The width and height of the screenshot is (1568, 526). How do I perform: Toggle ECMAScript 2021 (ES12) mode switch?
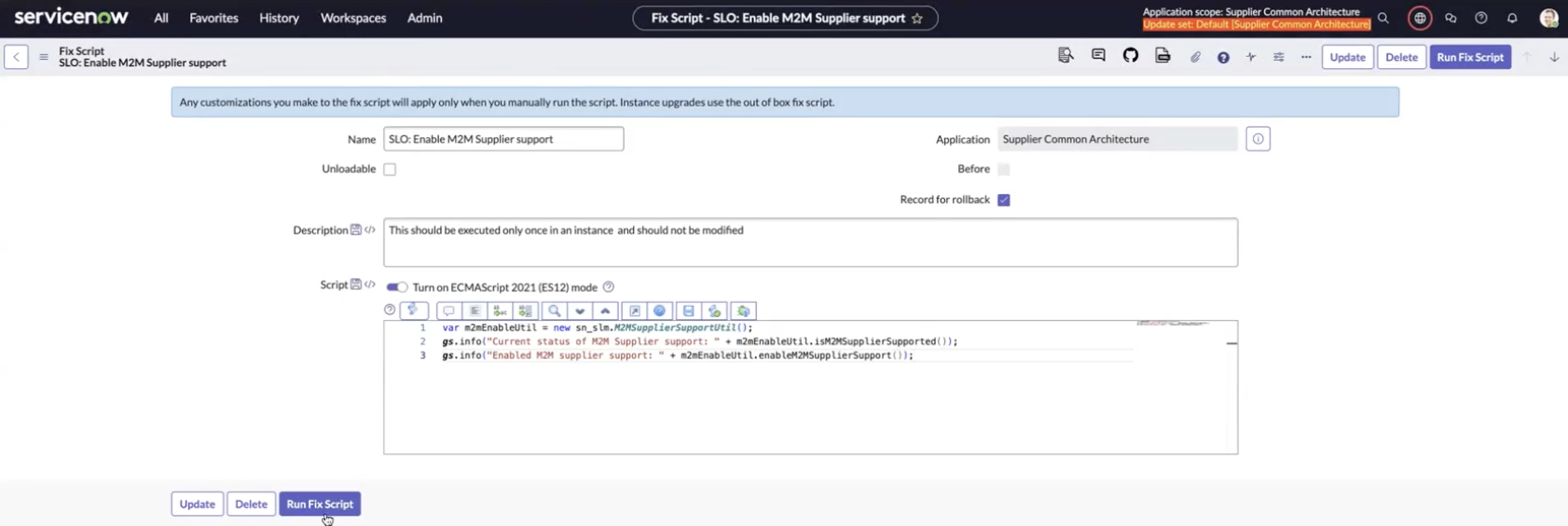[397, 287]
